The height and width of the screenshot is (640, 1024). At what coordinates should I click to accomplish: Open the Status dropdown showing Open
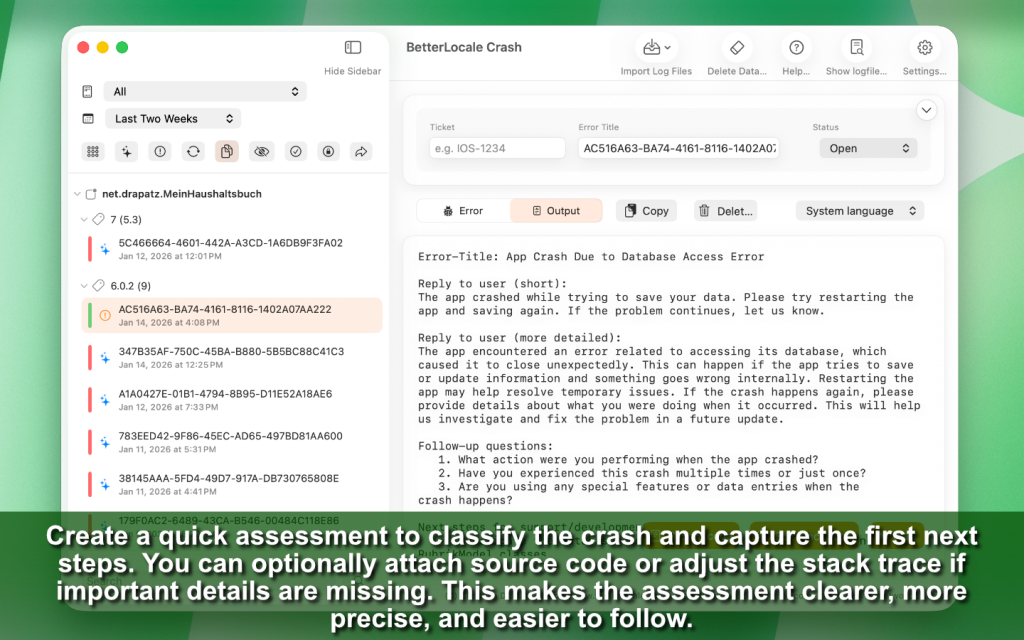pos(867,148)
